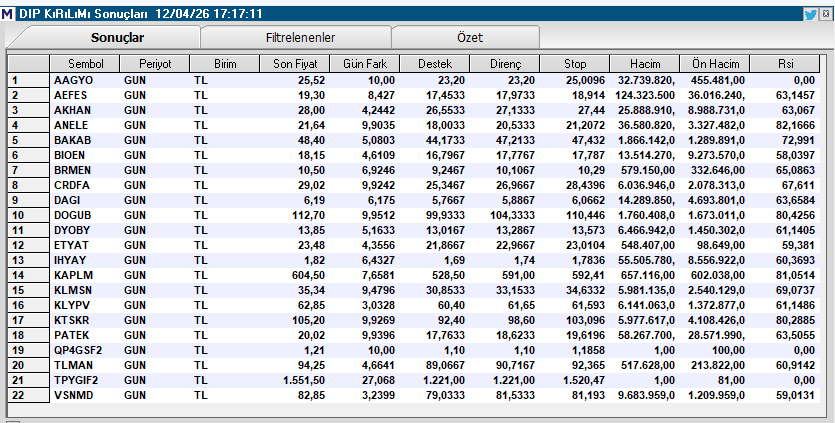Click row number 1 header cell
This screenshot has width=835, height=423.
click(28, 80)
